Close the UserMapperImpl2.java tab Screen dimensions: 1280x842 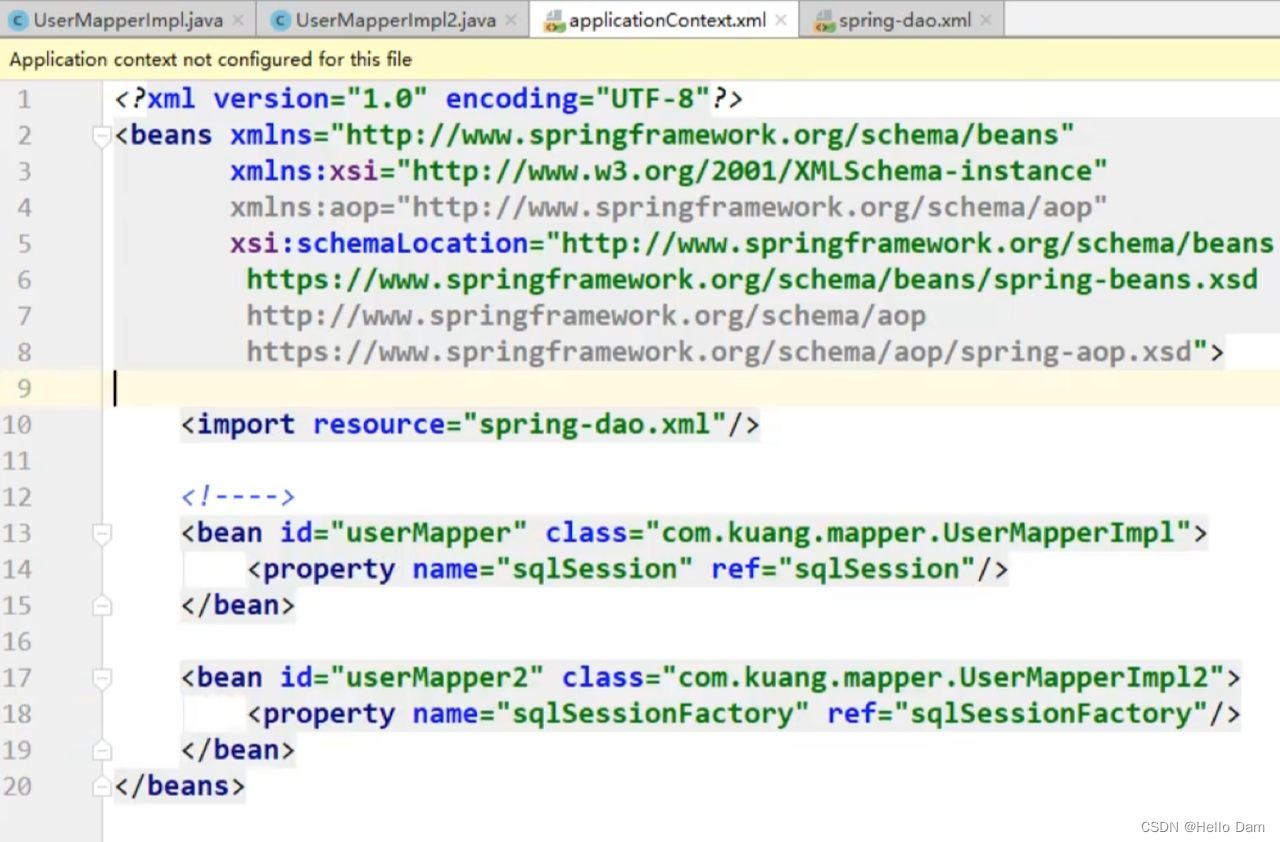[510, 20]
